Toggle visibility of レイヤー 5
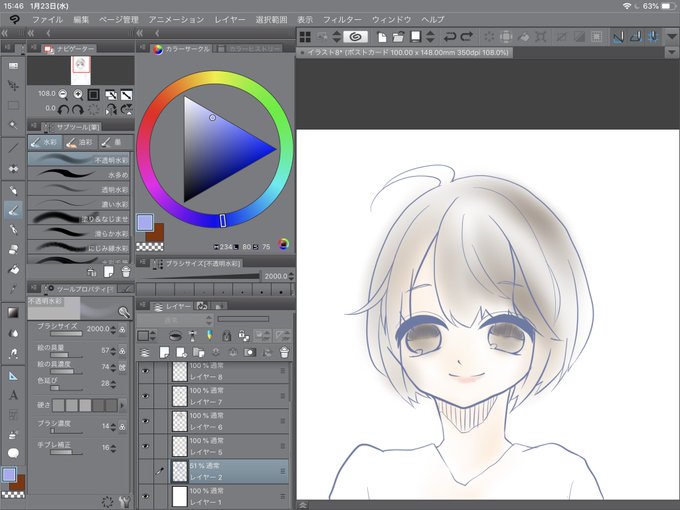 [146, 446]
